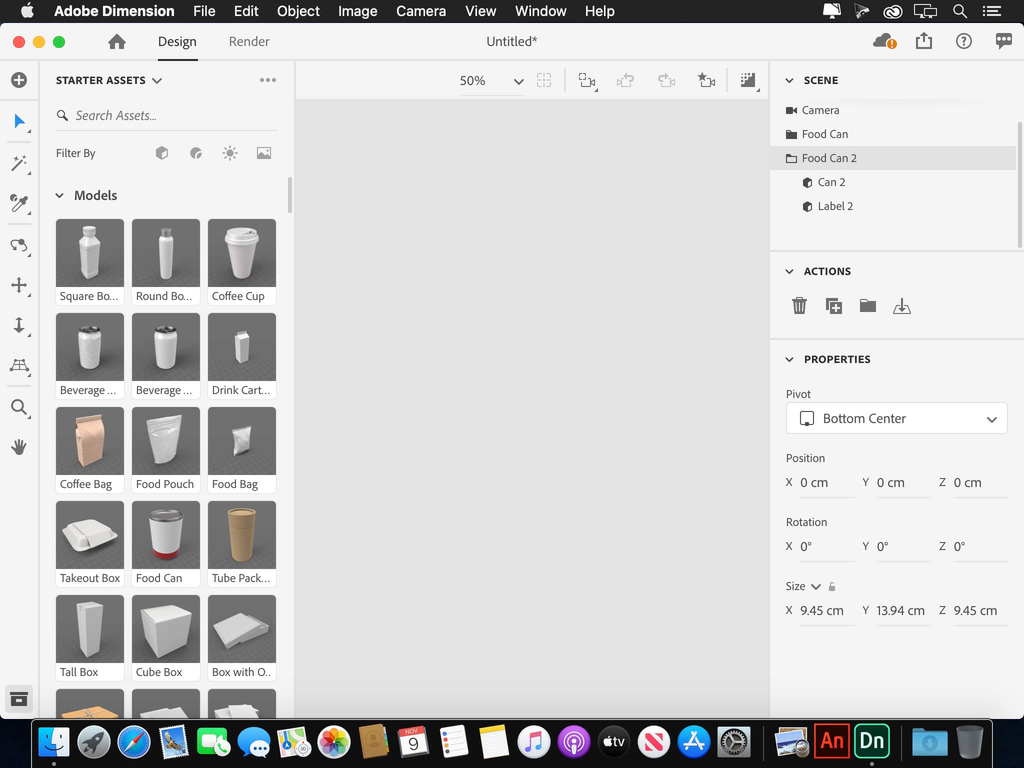The width and height of the screenshot is (1024, 768).
Task: Select the Magic Wand tool
Action: pos(18,163)
